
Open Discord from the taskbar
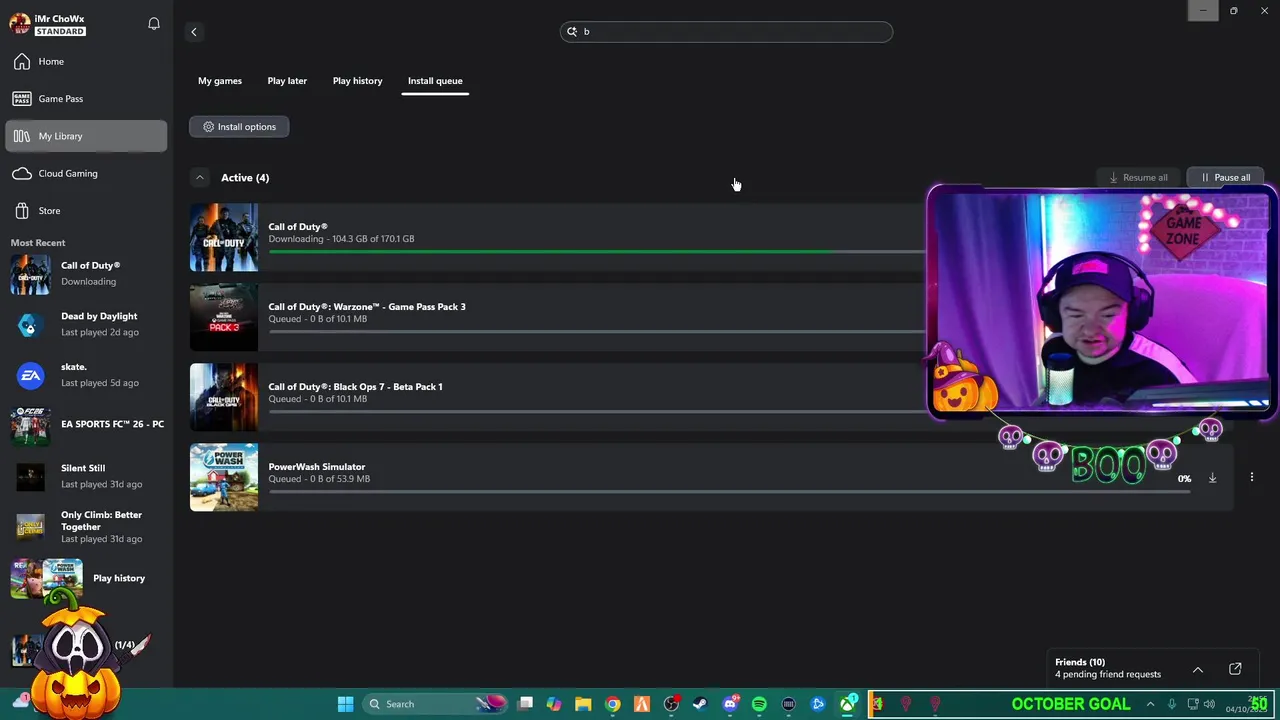tap(730, 704)
